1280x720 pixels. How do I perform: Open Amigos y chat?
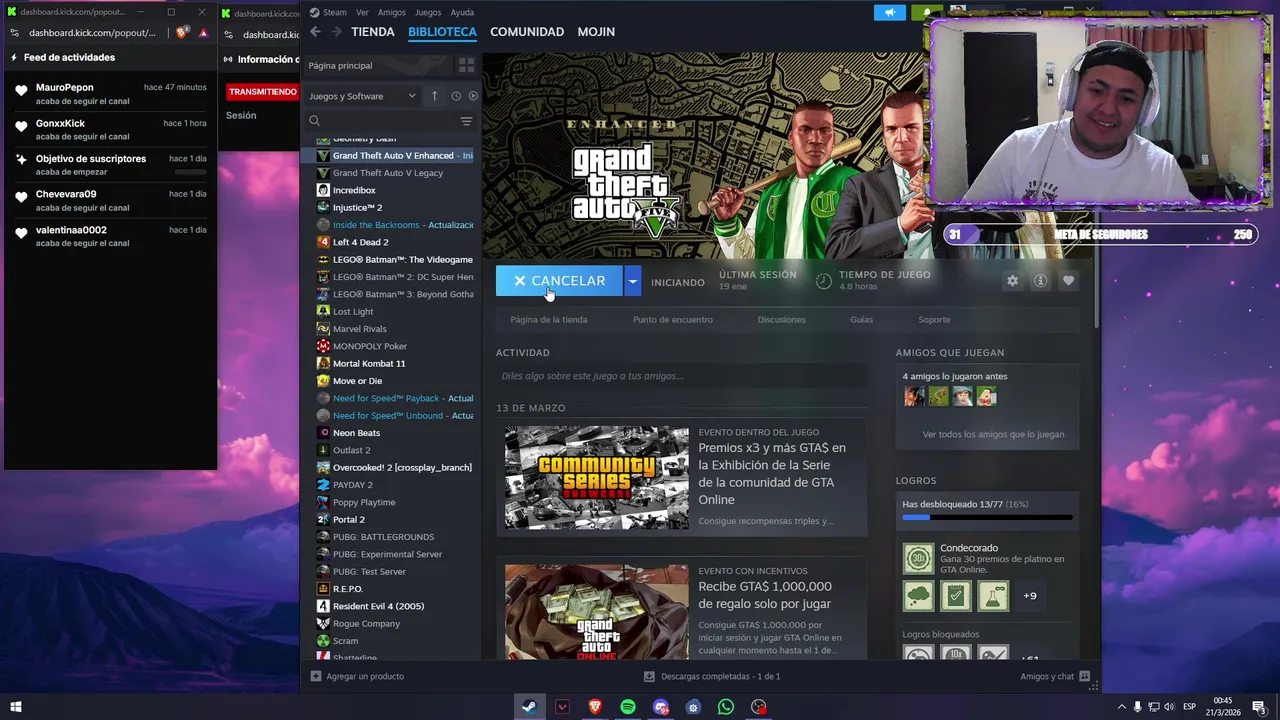pyautogui.click(x=1055, y=676)
